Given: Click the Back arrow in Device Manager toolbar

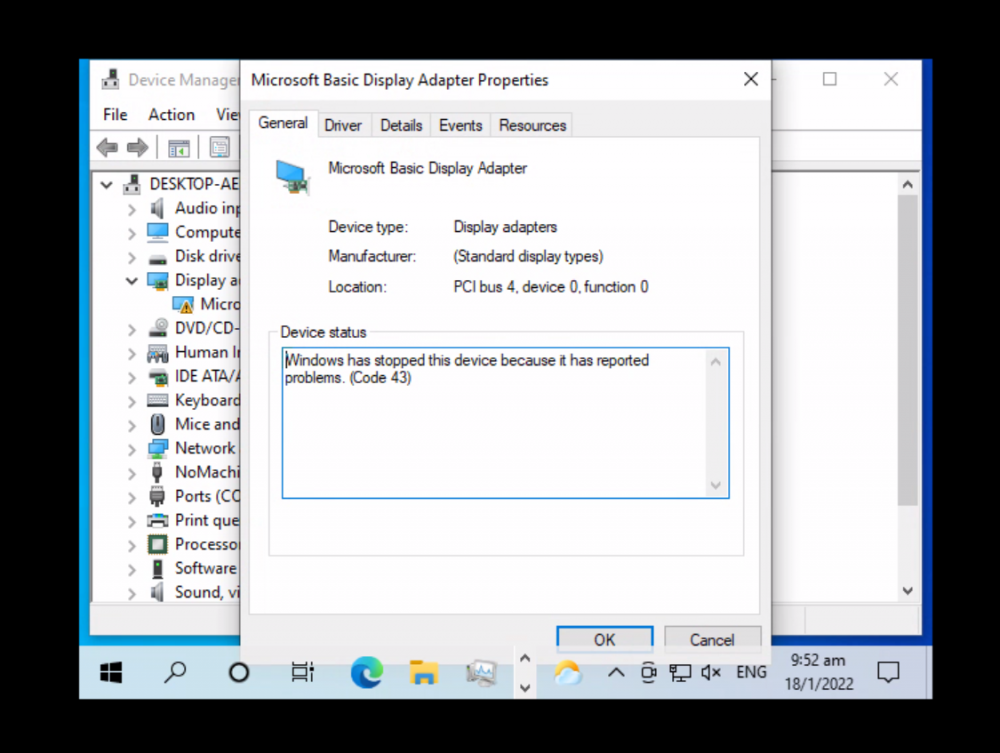Looking at the screenshot, I should point(107,148).
